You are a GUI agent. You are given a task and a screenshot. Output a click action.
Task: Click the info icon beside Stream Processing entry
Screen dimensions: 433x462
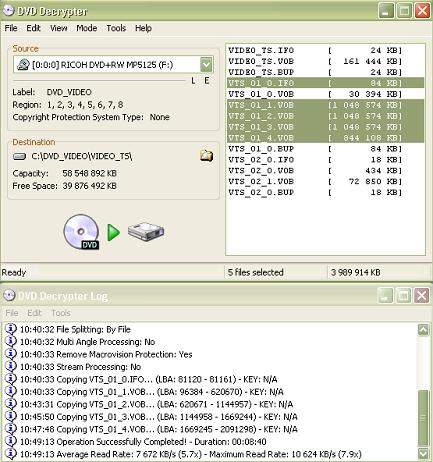coord(11,367)
